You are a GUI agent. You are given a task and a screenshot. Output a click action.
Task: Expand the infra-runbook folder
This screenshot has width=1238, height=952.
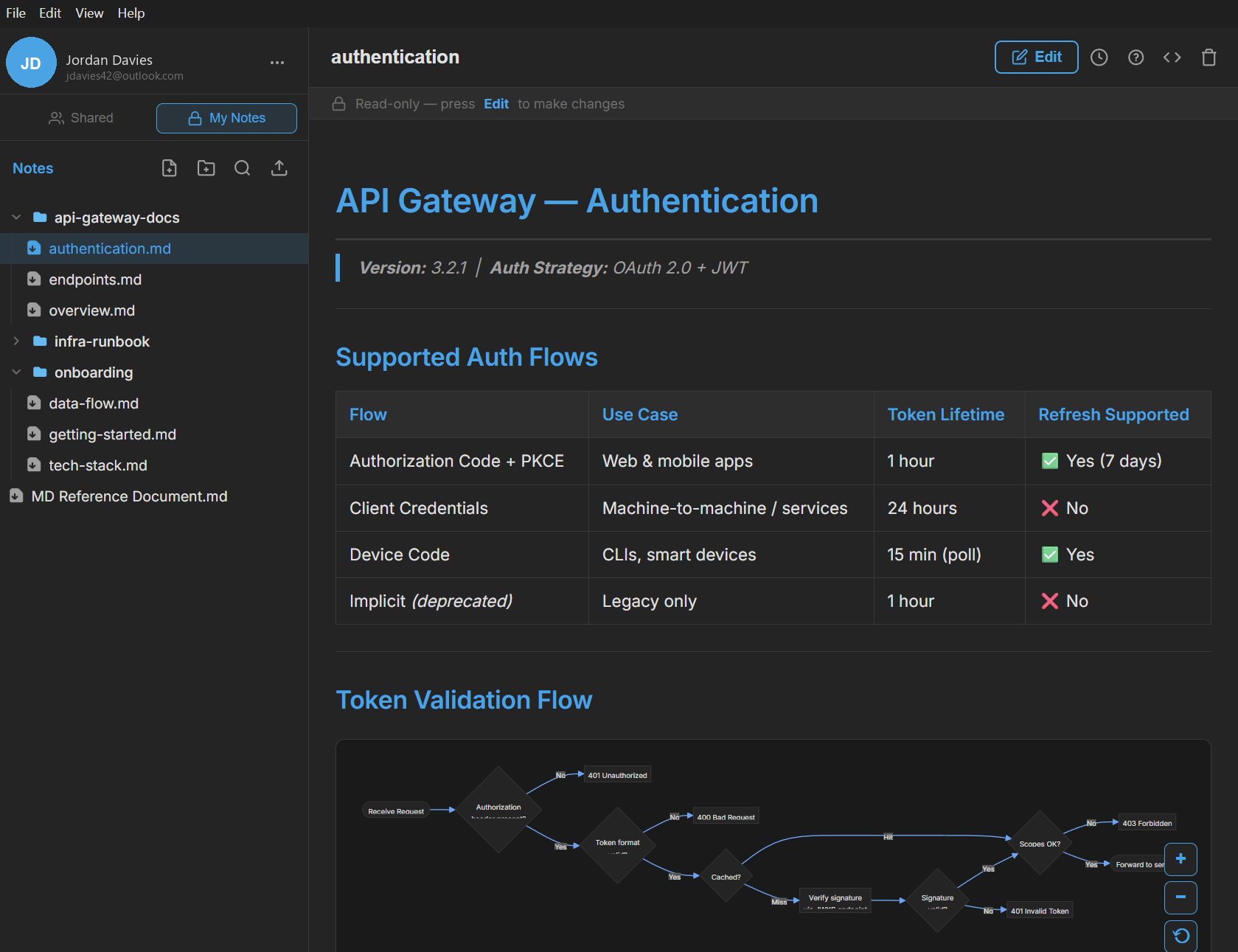pos(17,341)
